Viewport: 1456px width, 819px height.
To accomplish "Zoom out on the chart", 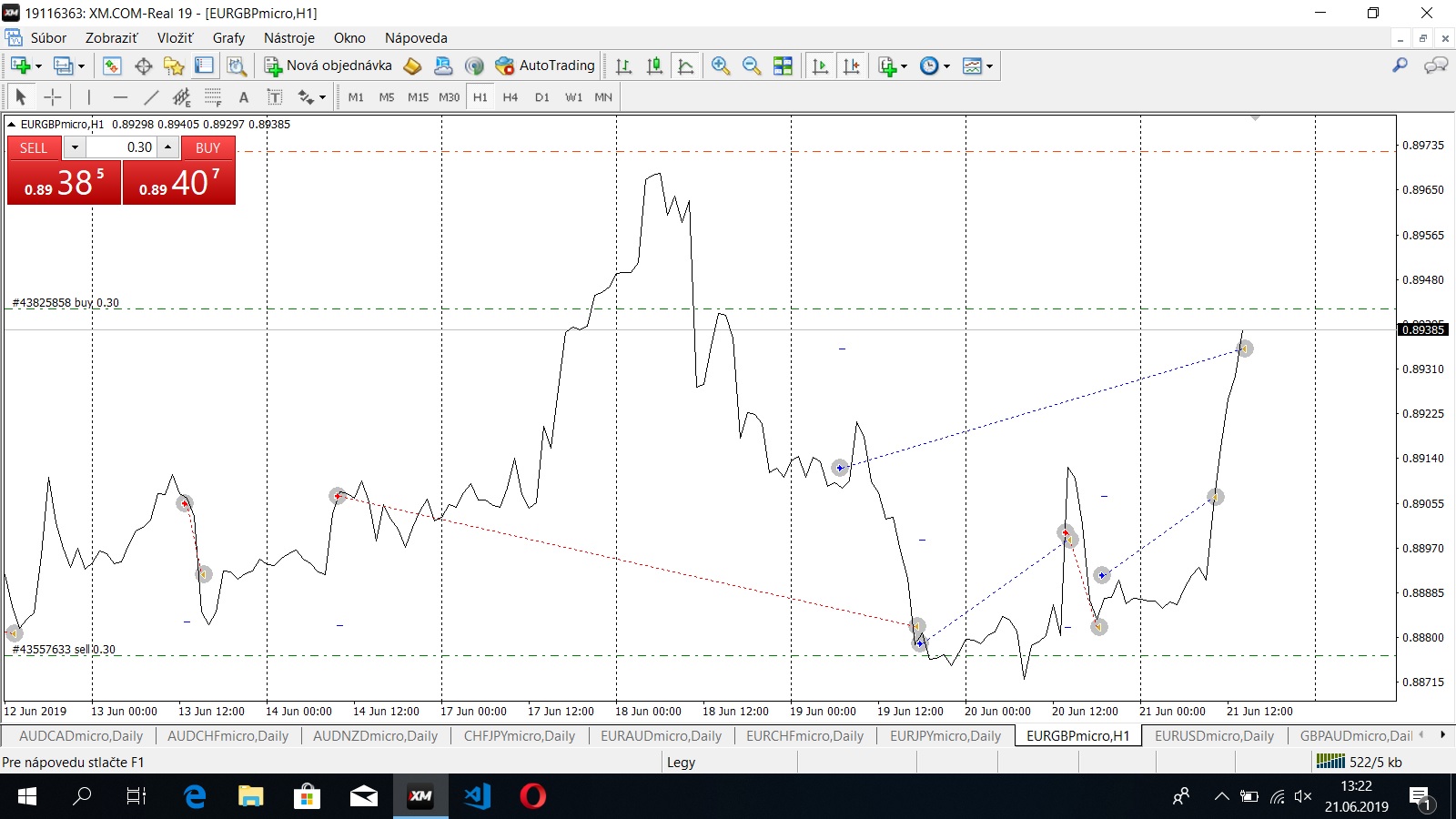I will (x=752, y=66).
